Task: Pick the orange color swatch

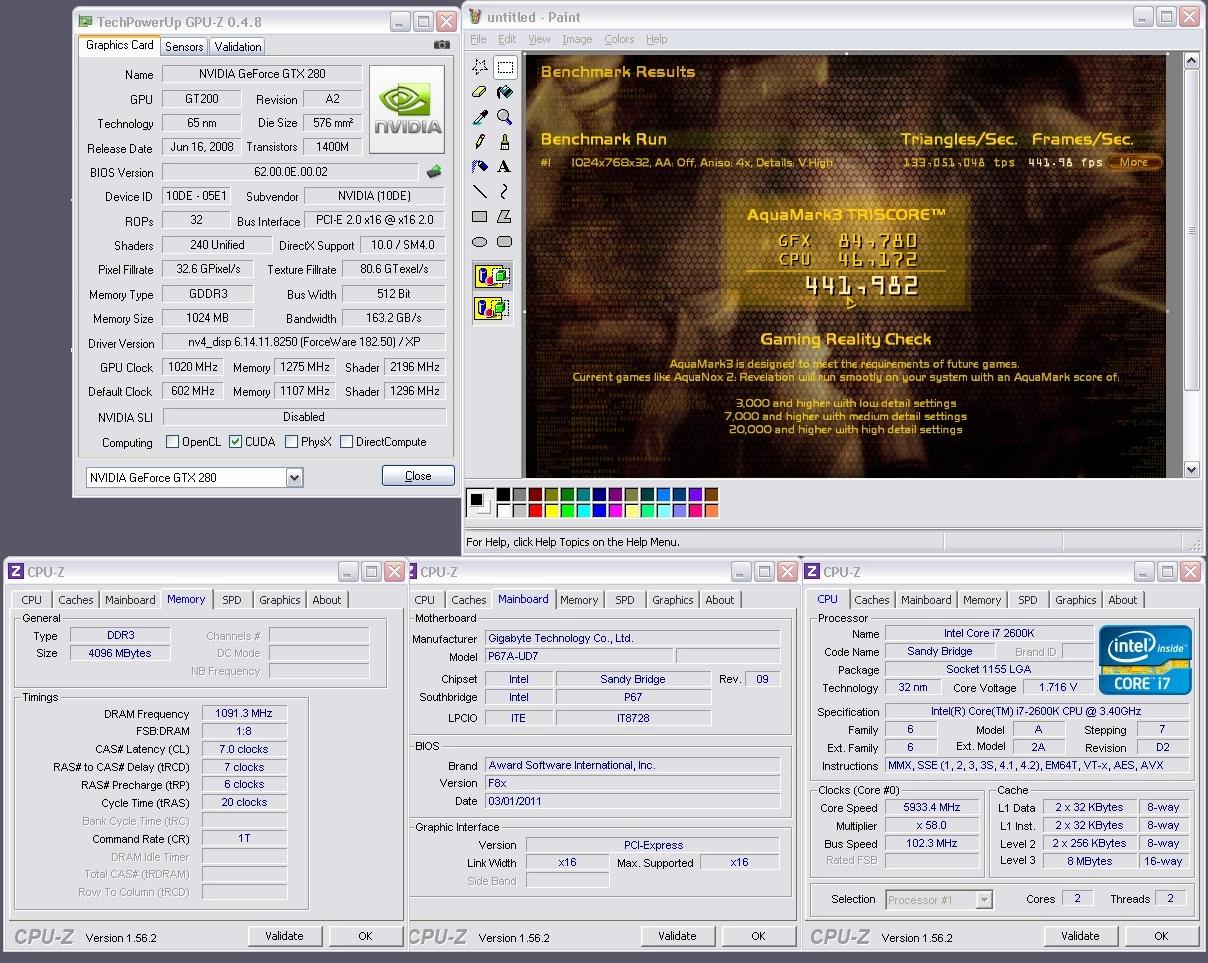Action: [712, 511]
